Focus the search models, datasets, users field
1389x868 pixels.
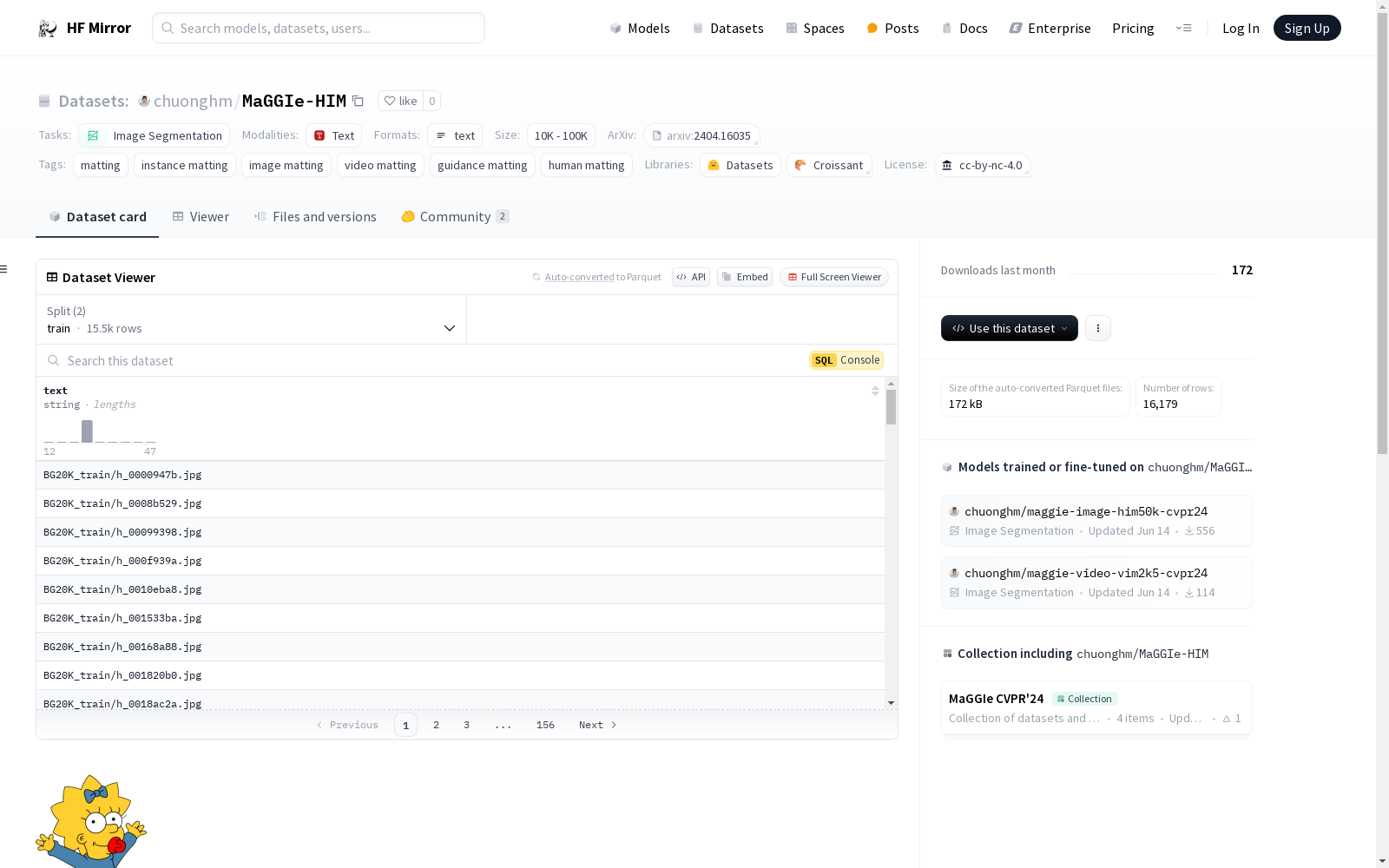click(319, 28)
